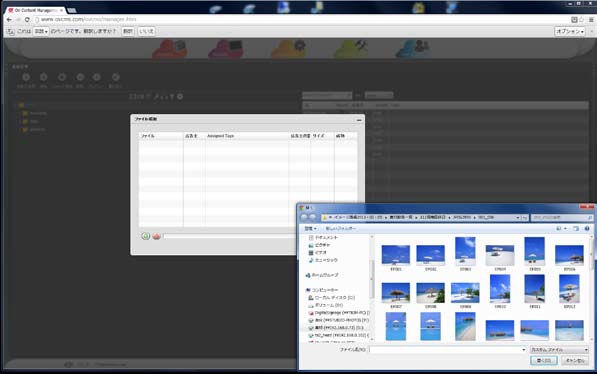This screenshot has width=597, height=374.
Task: Click the green add-file icon in the upload dialog
Action: pyautogui.click(x=145, y=236)
